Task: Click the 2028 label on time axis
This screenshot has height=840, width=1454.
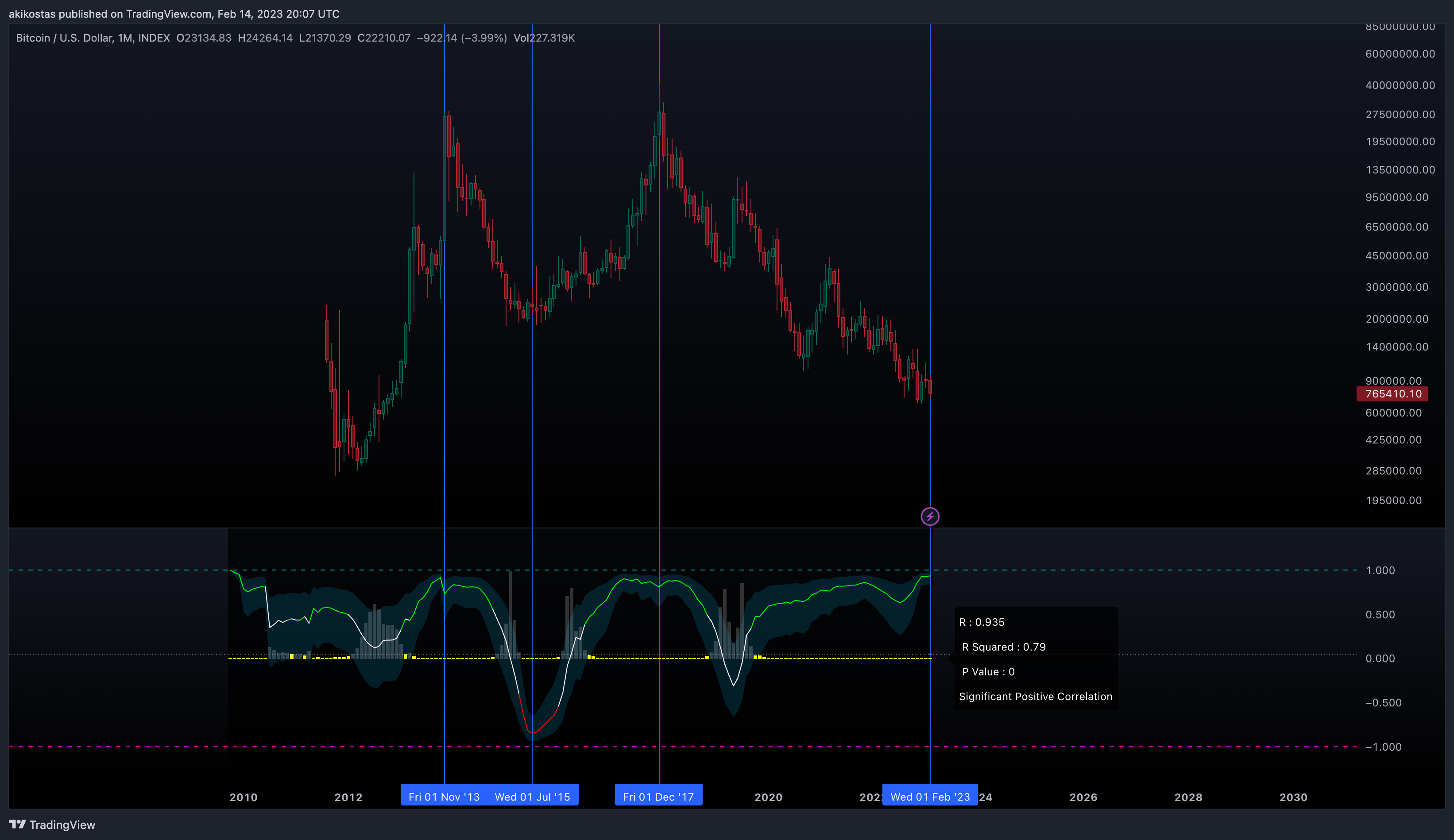Action: pos(1188,798)
